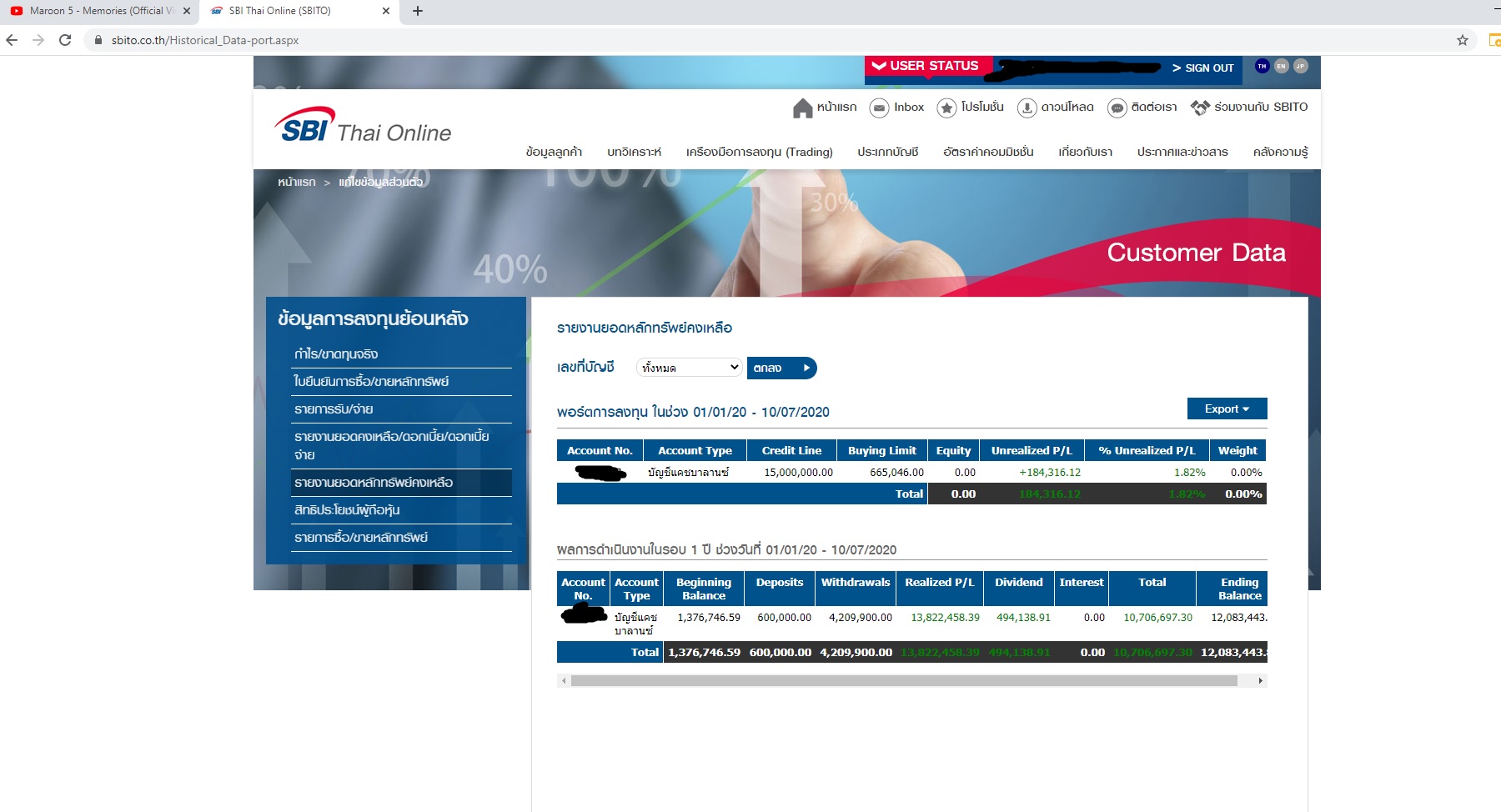Click the horizontal scrollbar under performance table
Image resolution: width=1501 pixels, height=812 pixels.
[x=904, y=681]
